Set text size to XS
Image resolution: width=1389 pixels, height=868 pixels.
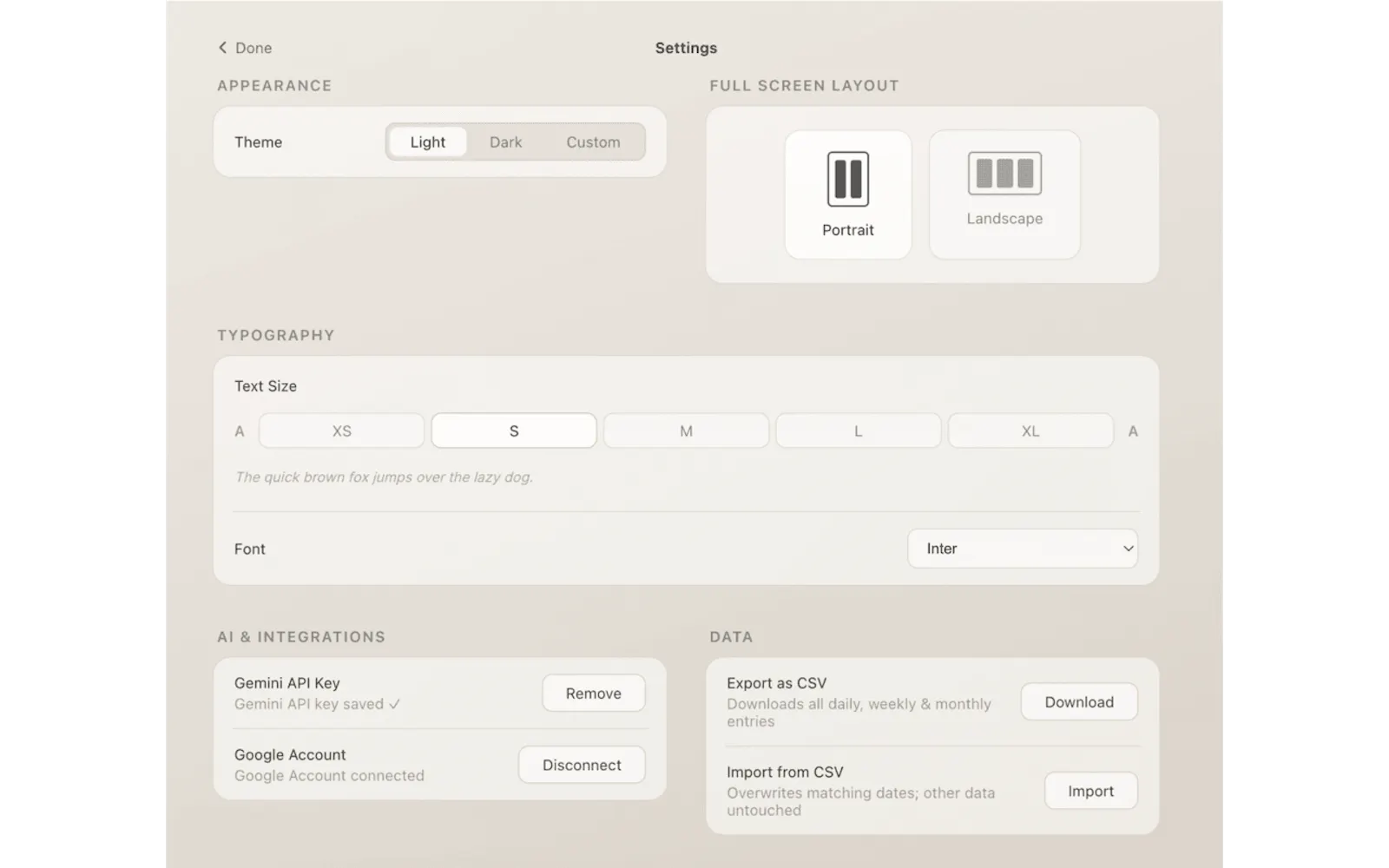pyautogui.click(x=341, y=431)
